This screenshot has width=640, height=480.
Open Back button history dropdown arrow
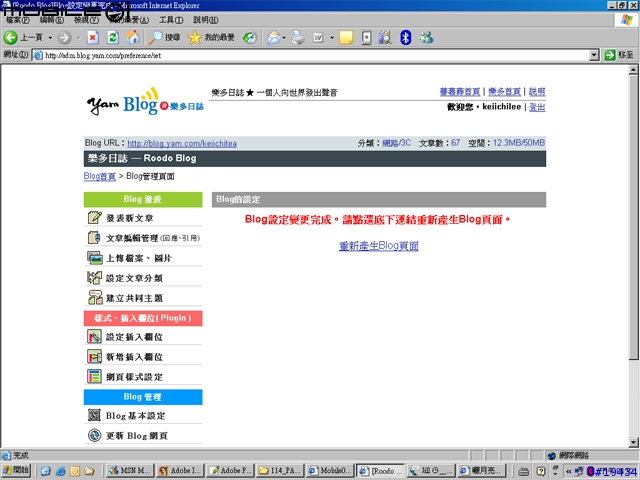coord(50,38)
